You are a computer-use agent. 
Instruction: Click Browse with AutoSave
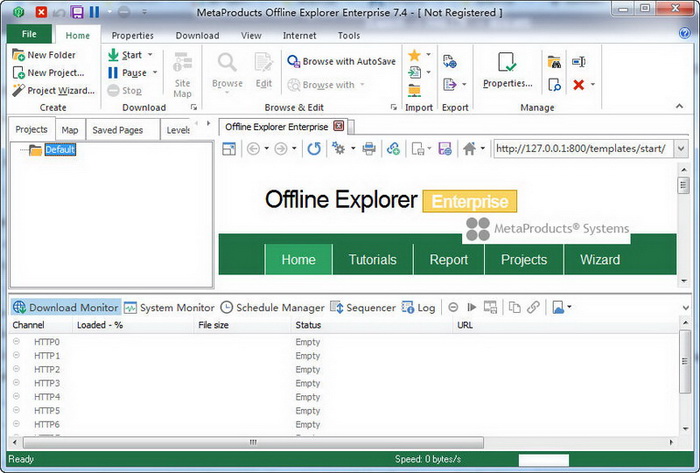pyautogui.click(x=341, y=61)
